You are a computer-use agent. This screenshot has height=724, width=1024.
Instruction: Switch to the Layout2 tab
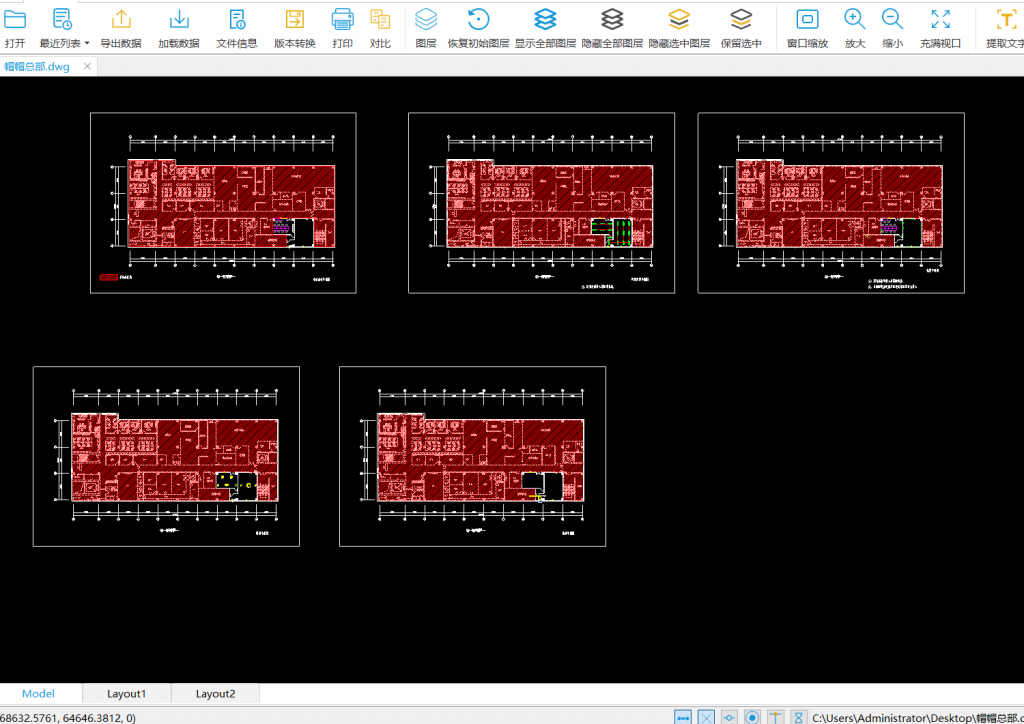tap(215, 694)
